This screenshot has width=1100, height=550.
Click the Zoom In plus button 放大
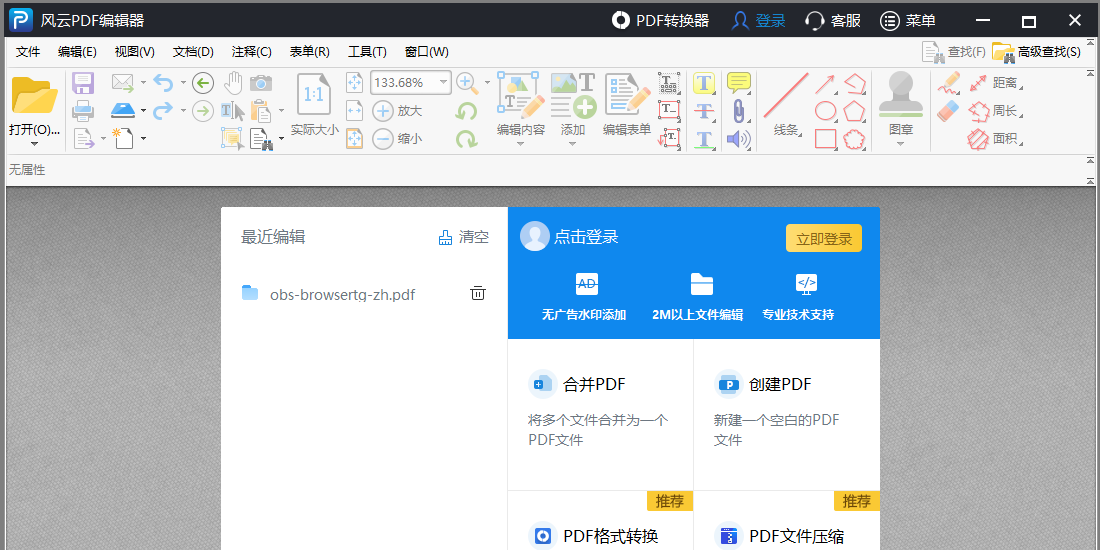coord(397,111)
